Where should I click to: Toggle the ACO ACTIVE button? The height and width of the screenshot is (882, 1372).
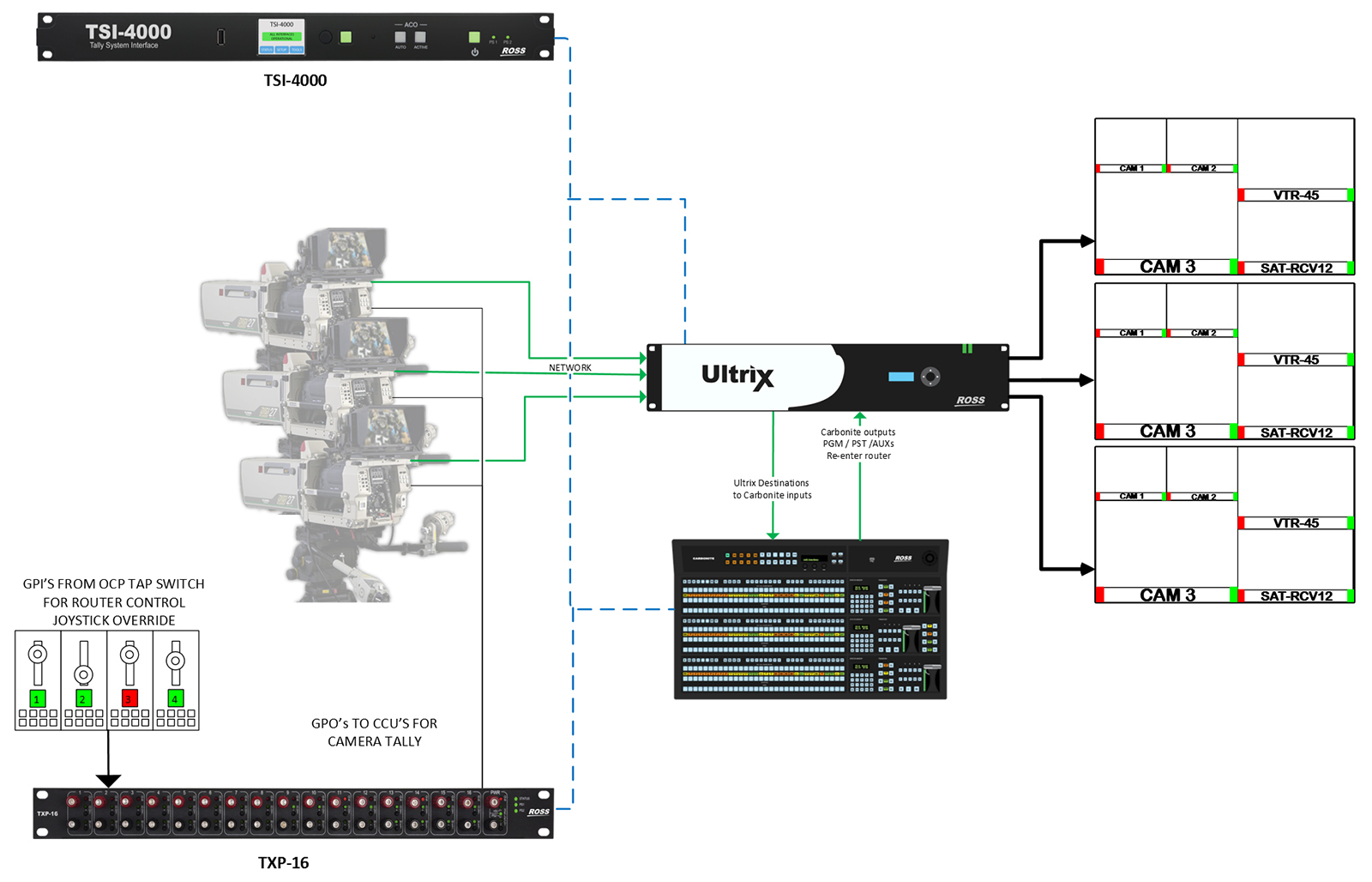coord(420,37)
